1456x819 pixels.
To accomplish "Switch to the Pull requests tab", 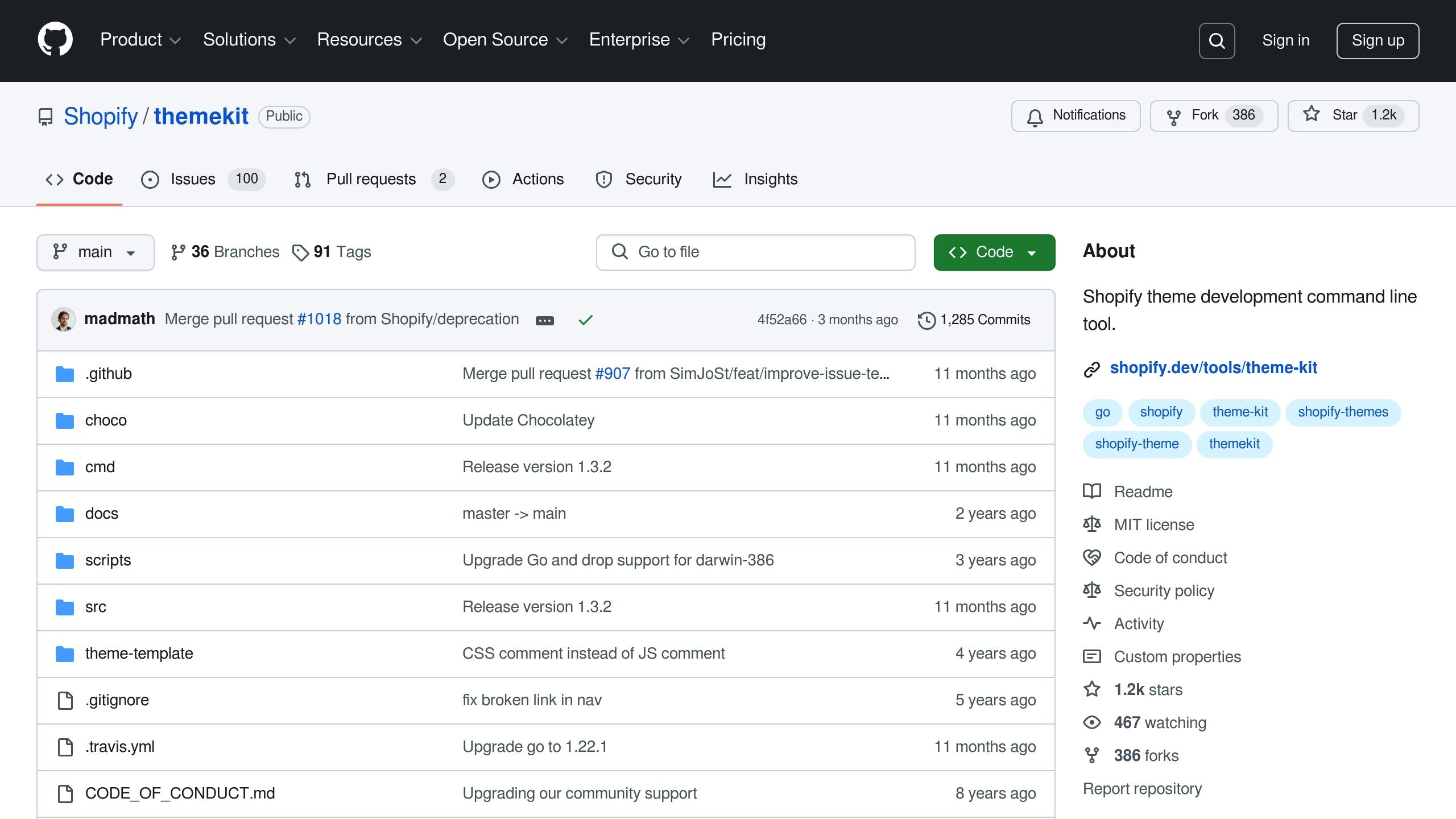I will coord(374,180).
